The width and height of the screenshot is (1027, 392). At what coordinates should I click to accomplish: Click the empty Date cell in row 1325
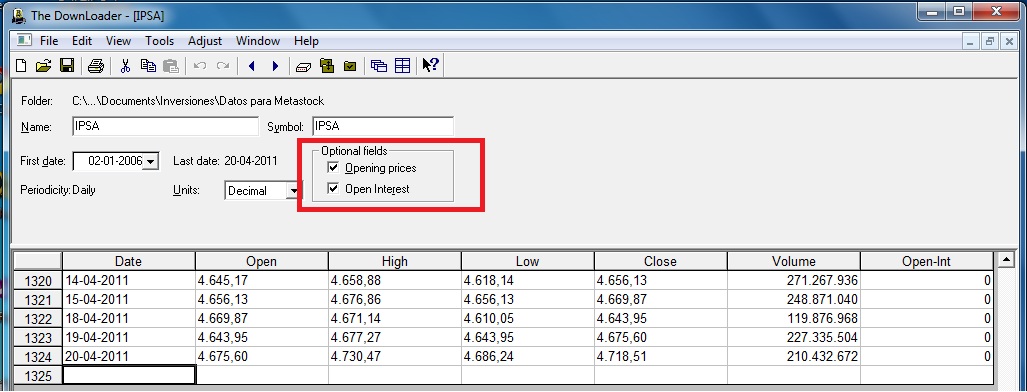(x=128, y=375)
